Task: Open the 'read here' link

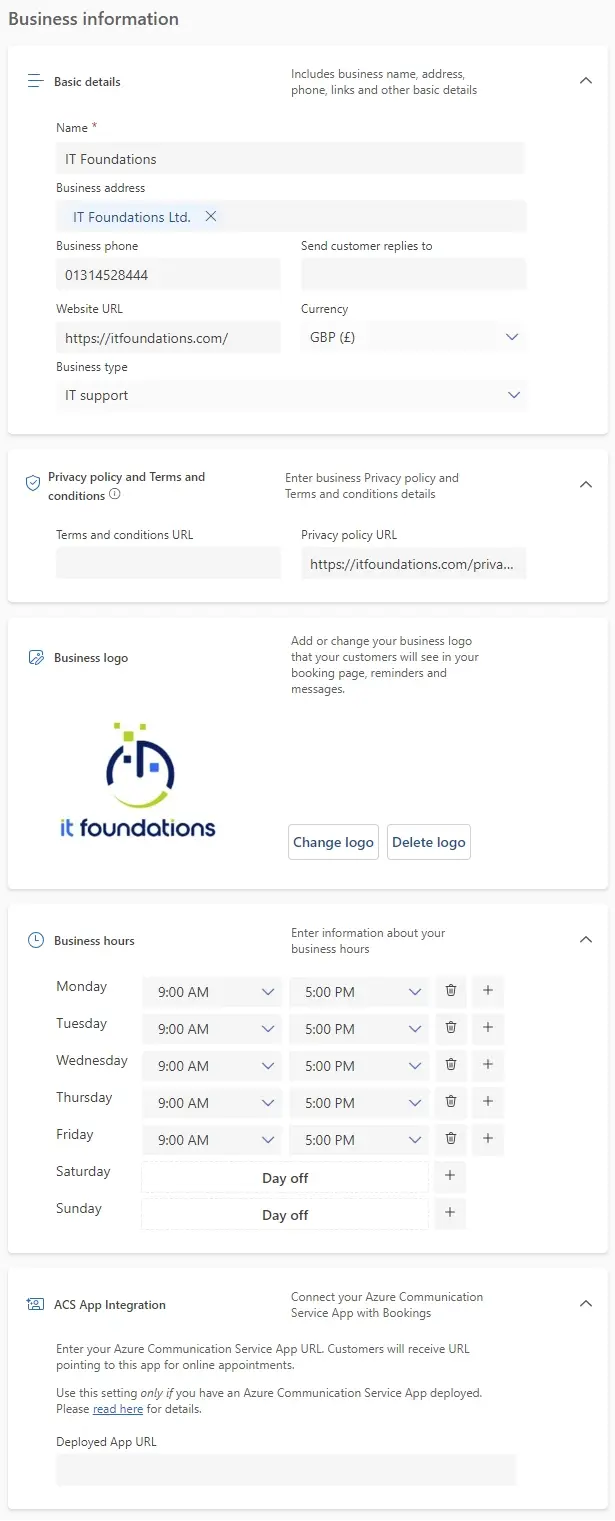Action: (x=118, y=1409)
